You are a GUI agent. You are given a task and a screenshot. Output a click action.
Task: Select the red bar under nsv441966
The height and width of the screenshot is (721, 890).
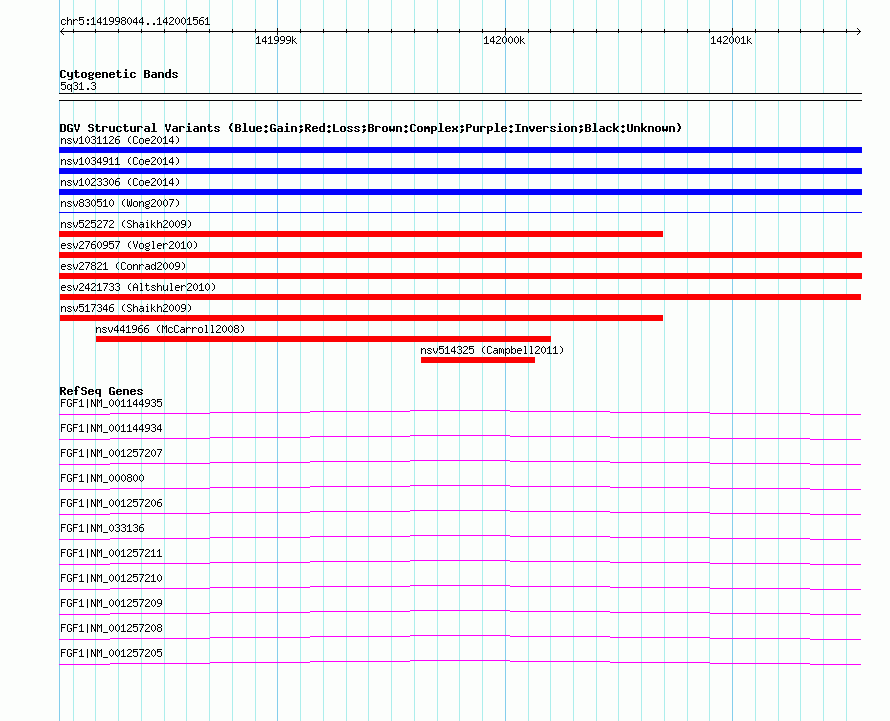(323, 339)
